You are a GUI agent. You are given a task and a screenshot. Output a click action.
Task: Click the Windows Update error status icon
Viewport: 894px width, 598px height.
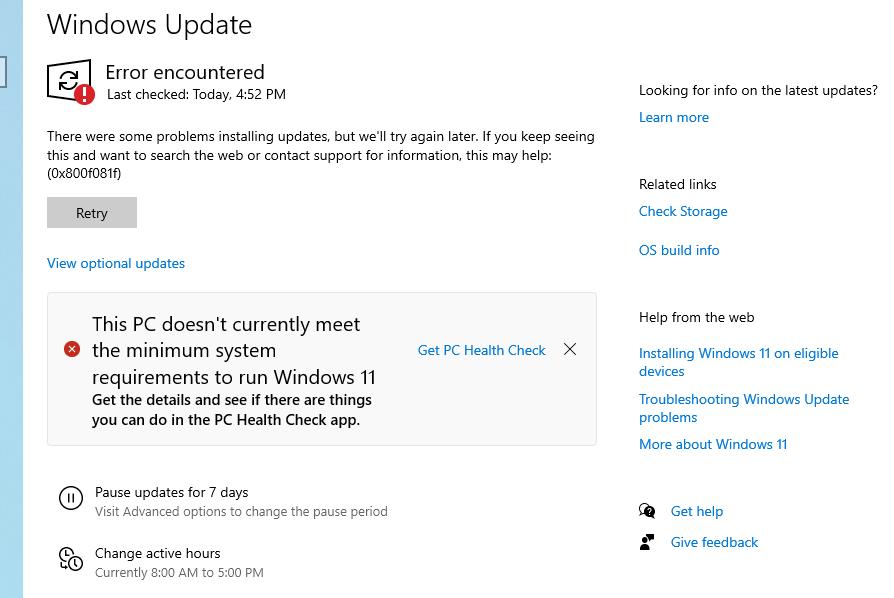coord(70,82)
